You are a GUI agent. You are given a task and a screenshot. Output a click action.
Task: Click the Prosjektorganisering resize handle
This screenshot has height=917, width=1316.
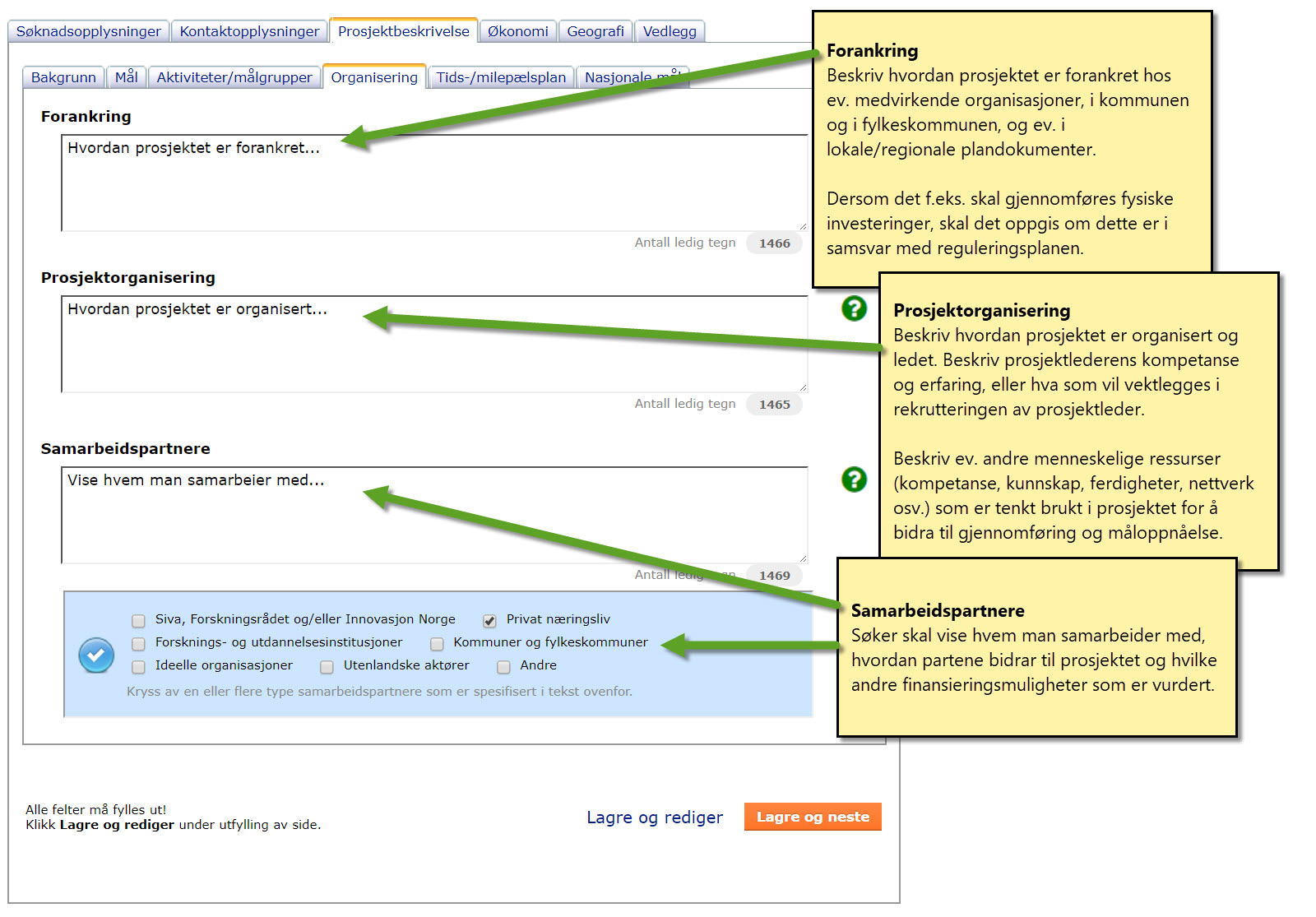click(x=802, y=387)
